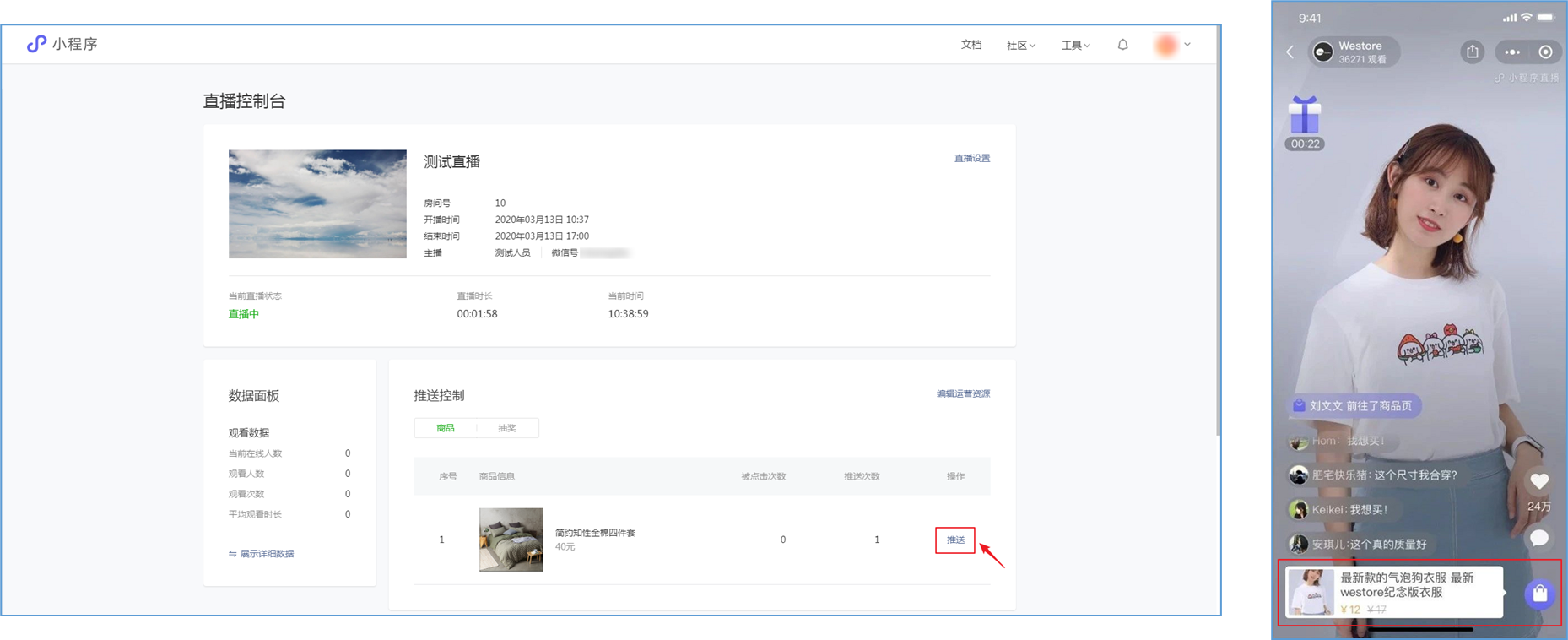Tap the purple shopping bag icon
This screenshot has height=640, width=1568.
click(1540, 594)
